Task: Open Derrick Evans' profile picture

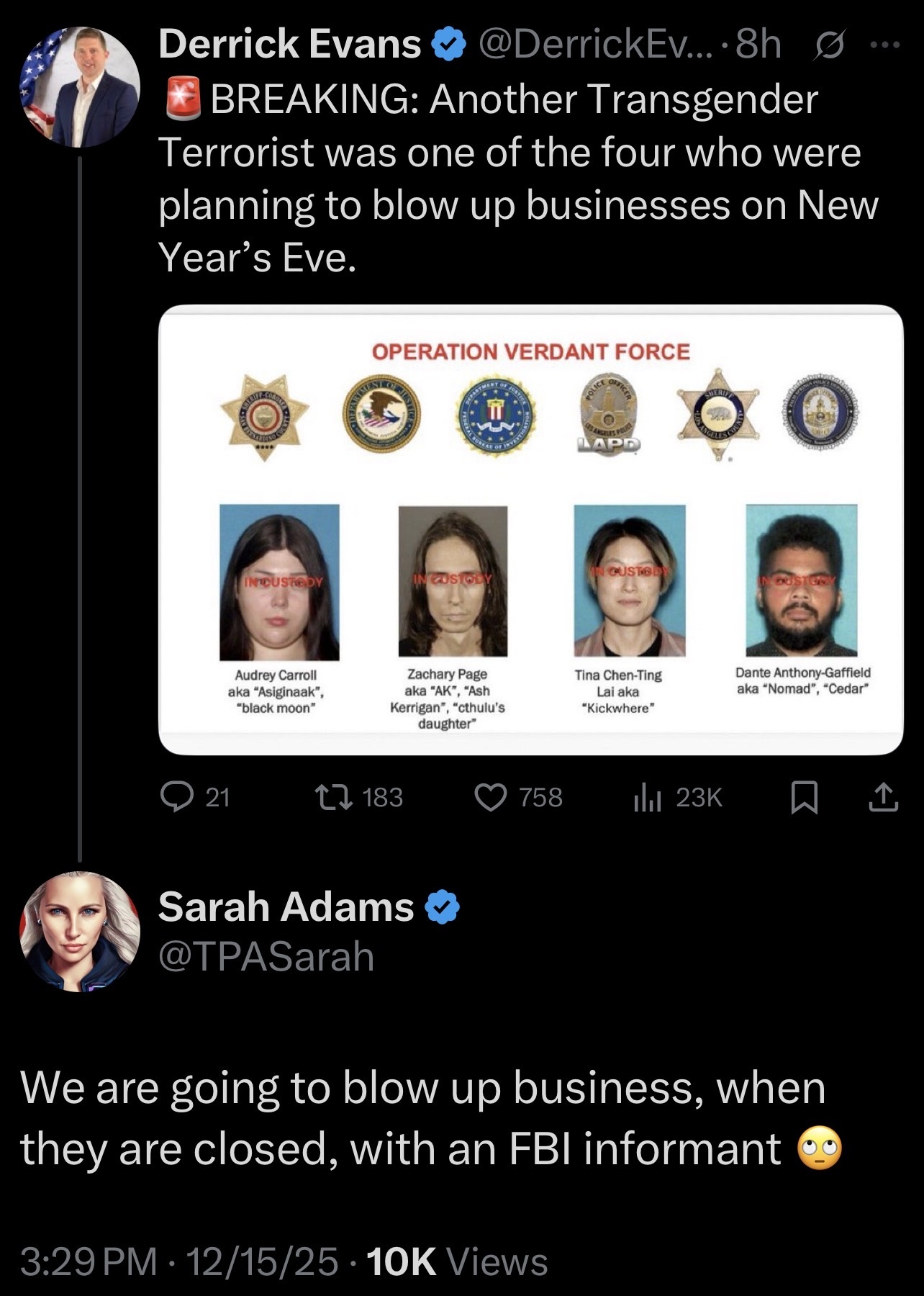Action: pyautogui.click(x=79, y=87)
